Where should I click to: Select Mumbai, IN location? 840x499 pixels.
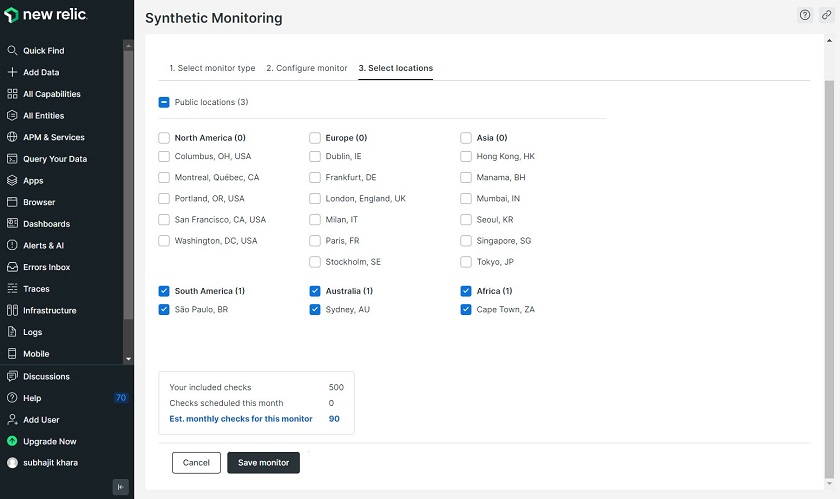click(466, 198)
